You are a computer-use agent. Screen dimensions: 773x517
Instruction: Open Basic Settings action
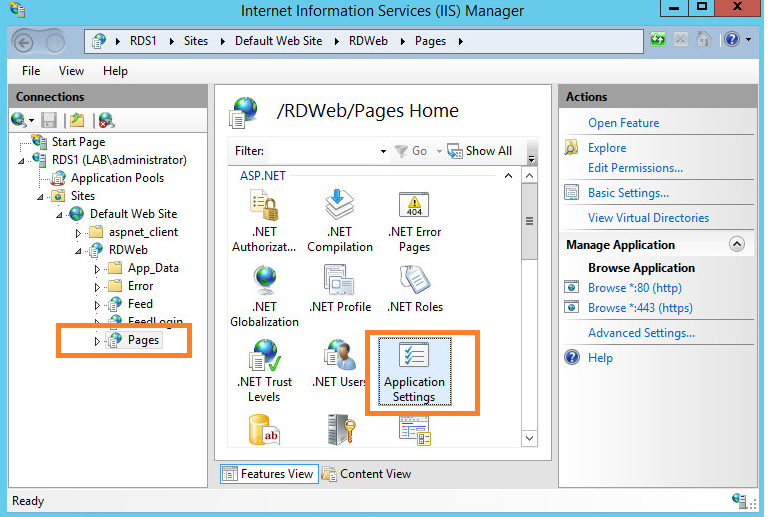(628, 193)
